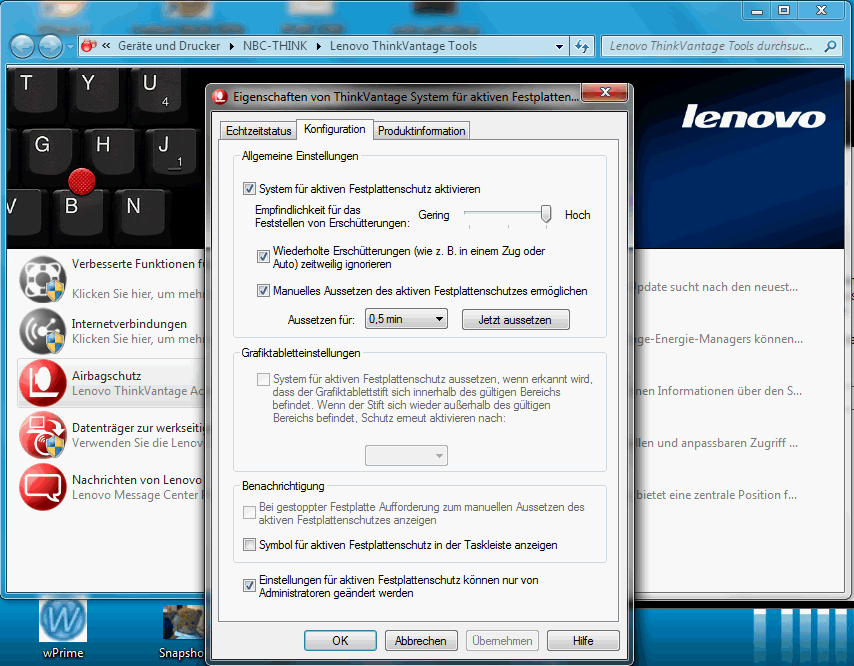Expand the breadcrumb overflow chevrons

click(106, 46)
